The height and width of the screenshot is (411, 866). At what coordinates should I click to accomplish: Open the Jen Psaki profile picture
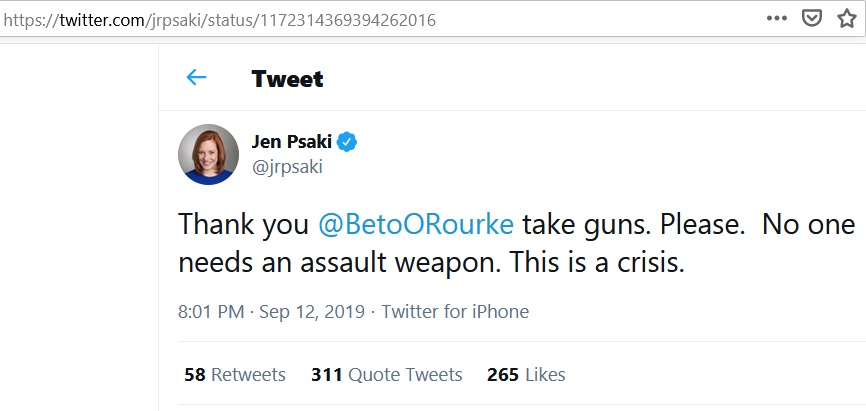(x=208, y=154)
